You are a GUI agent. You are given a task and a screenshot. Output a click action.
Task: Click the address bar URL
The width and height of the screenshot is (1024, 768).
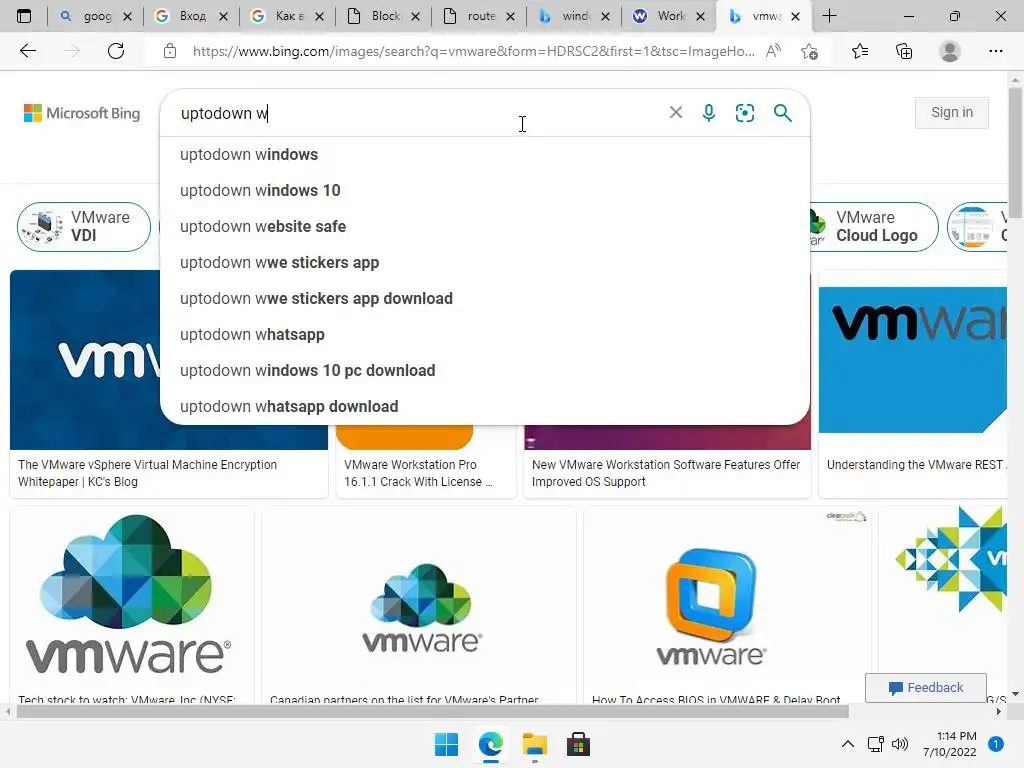[473, 51]
